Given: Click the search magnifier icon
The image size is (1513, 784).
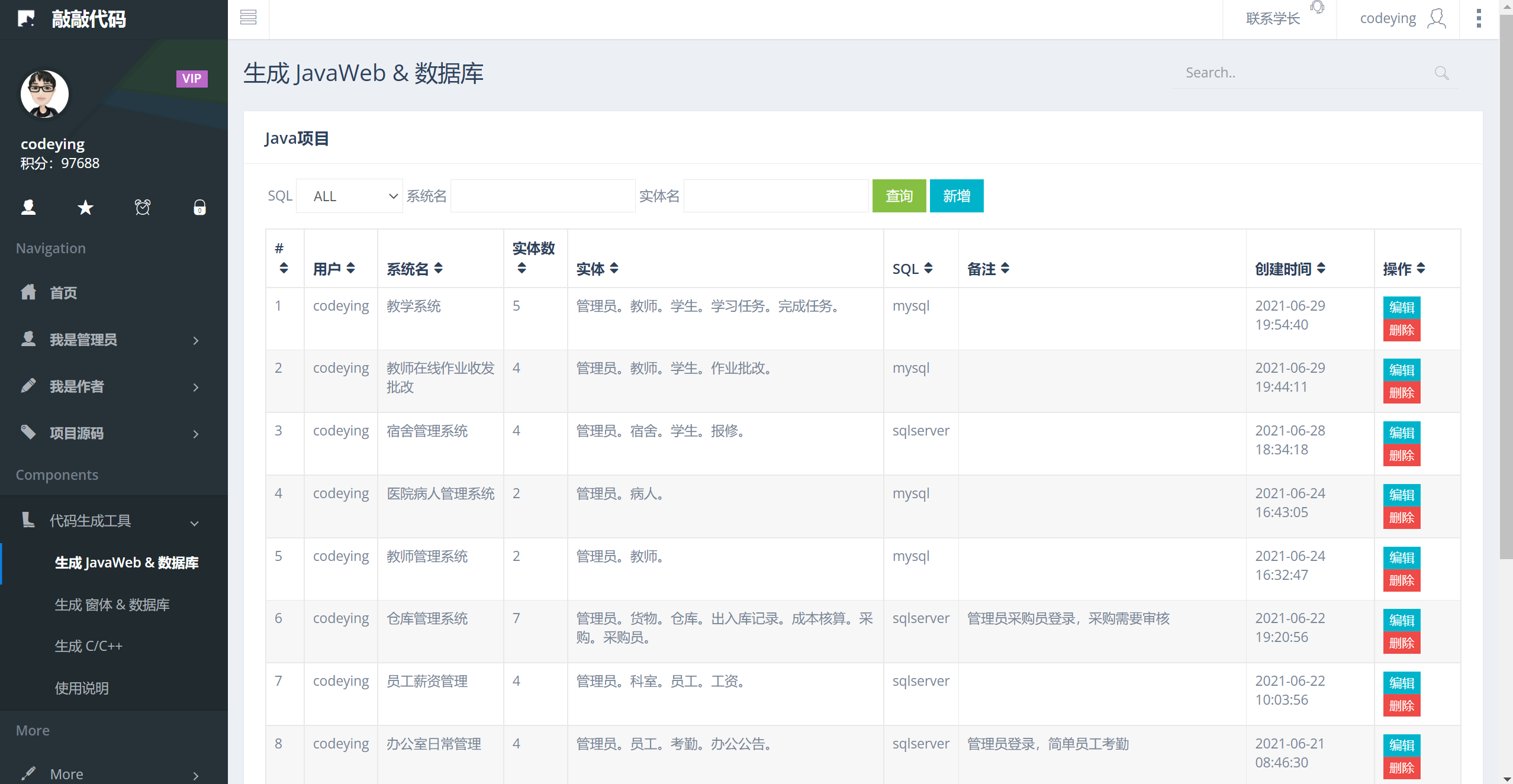Looking at the screenshot, I should pos(1441,73).
